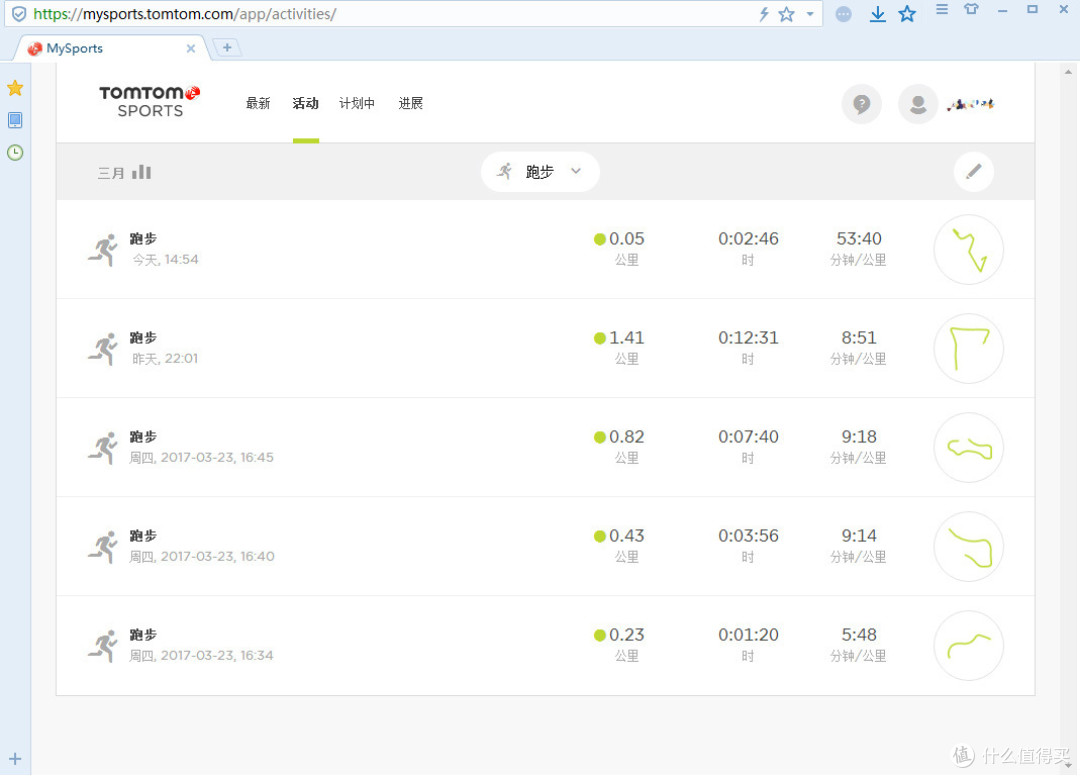Click the pencil edit button
The image size is (1080, 778).
pyautogui.click(x=973, y=171)
